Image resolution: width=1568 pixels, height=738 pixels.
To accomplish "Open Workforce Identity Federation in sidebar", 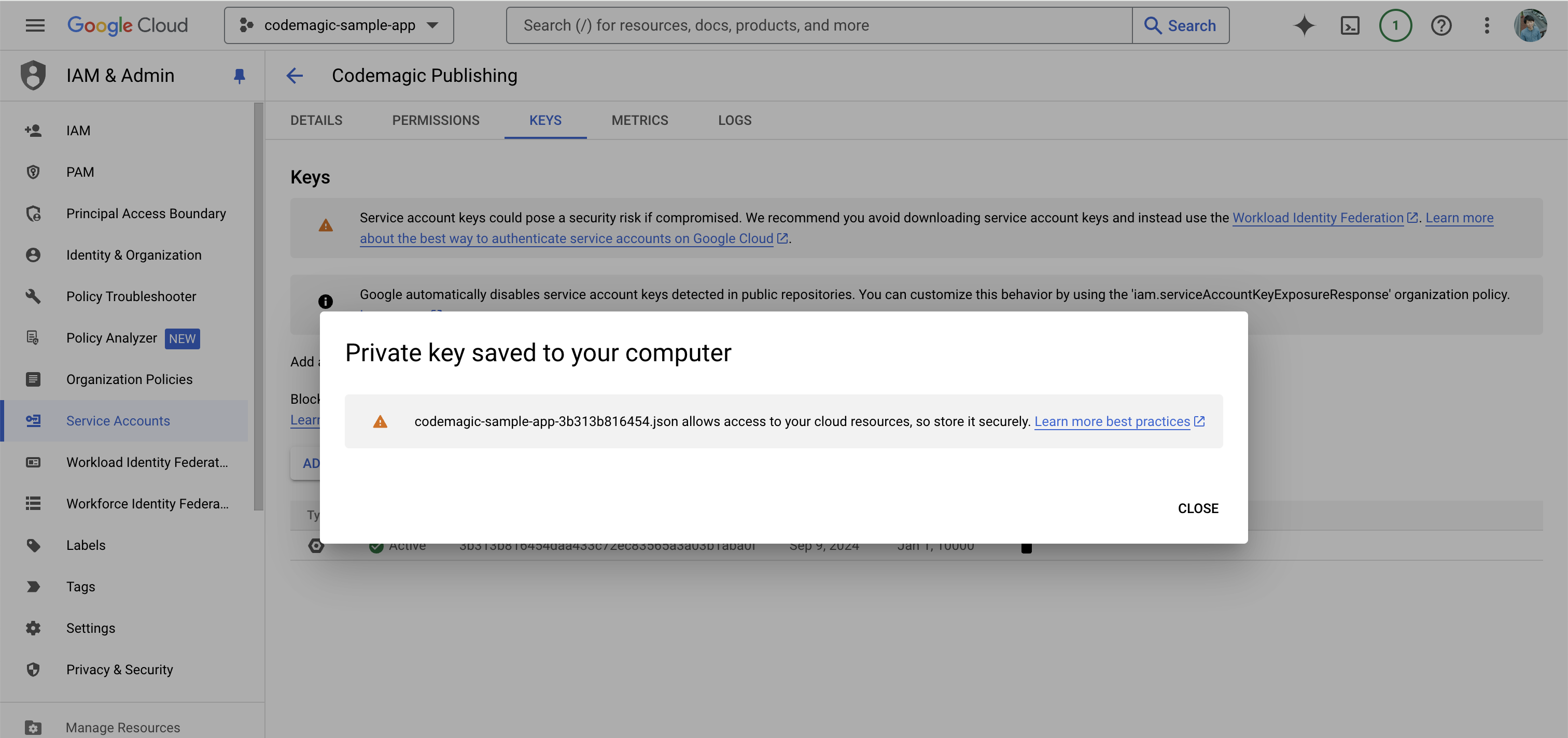I will [x=125, y=504].
